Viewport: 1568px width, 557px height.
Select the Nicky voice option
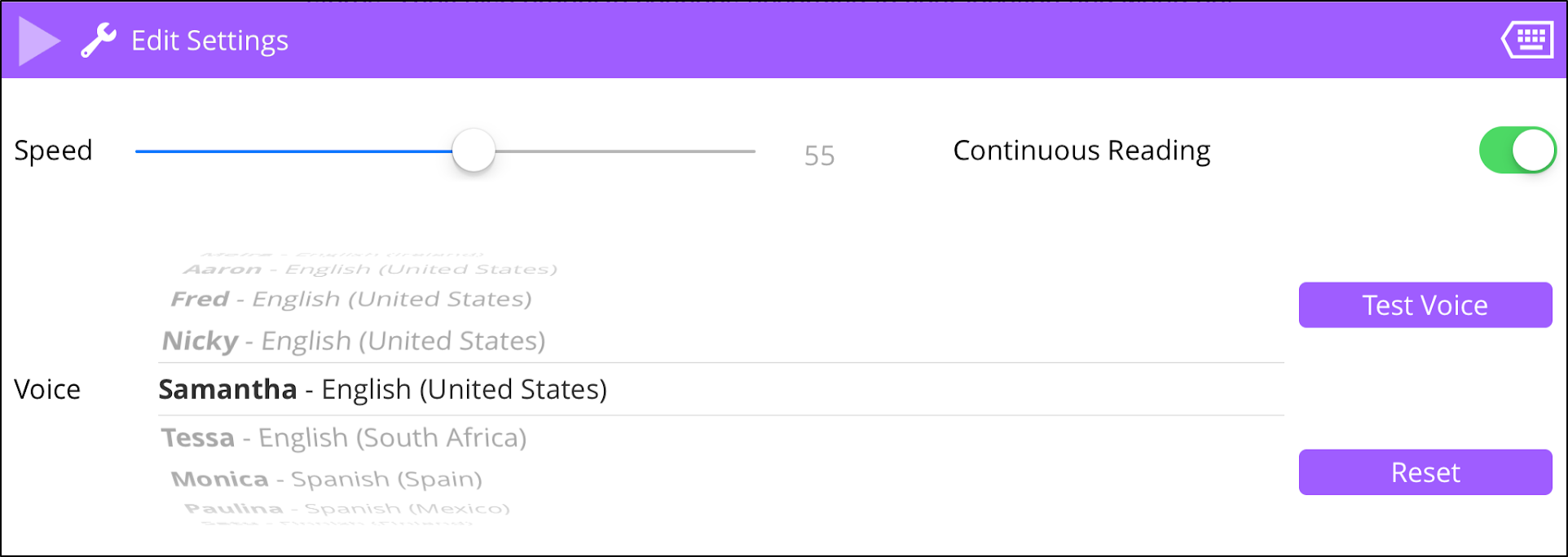pyautogui.click(x=354, y=340)
